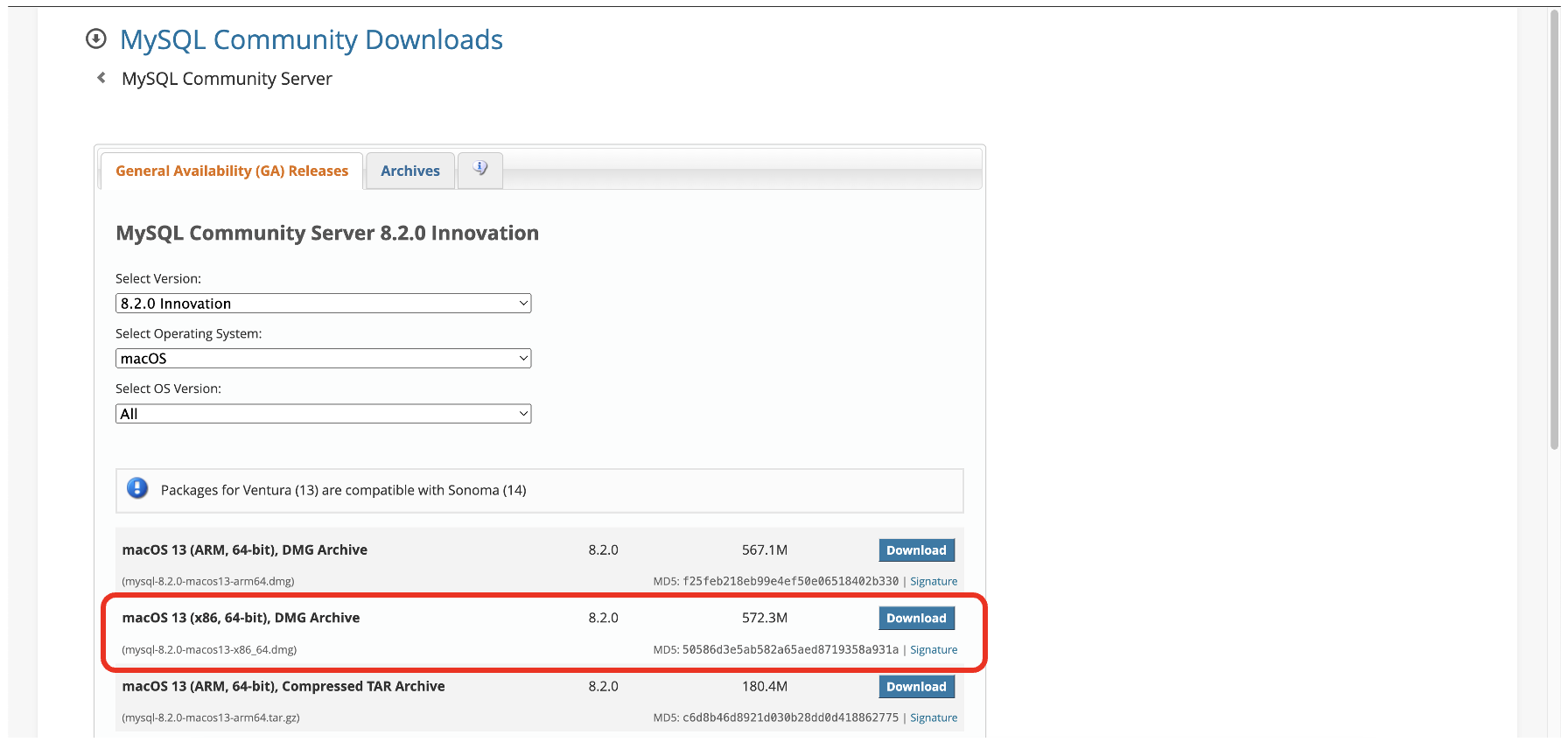Screen dimensions: 1568x749
Task: Click the download circle icon beside the page title
Action: 96,38
